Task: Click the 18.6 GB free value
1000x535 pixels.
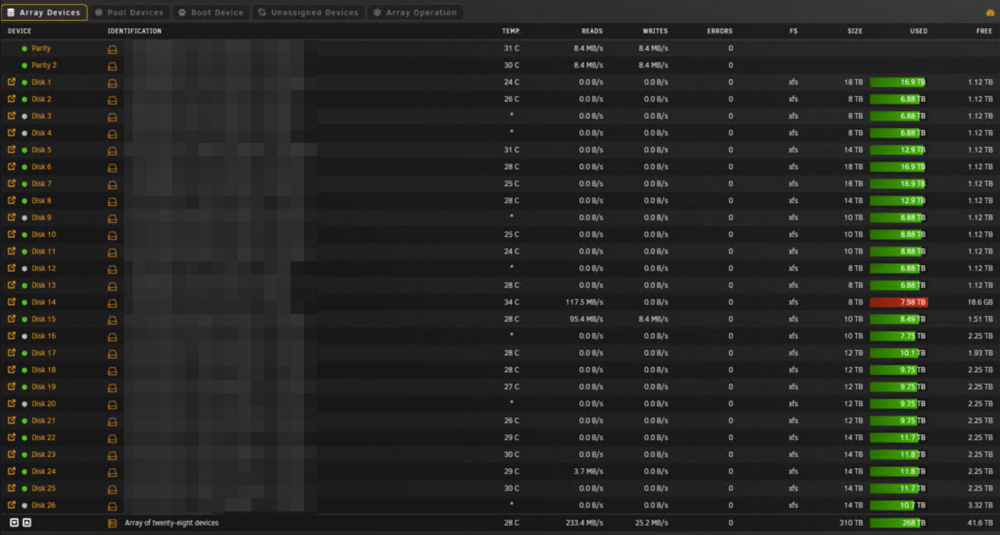Action: [x=979, y=302]
